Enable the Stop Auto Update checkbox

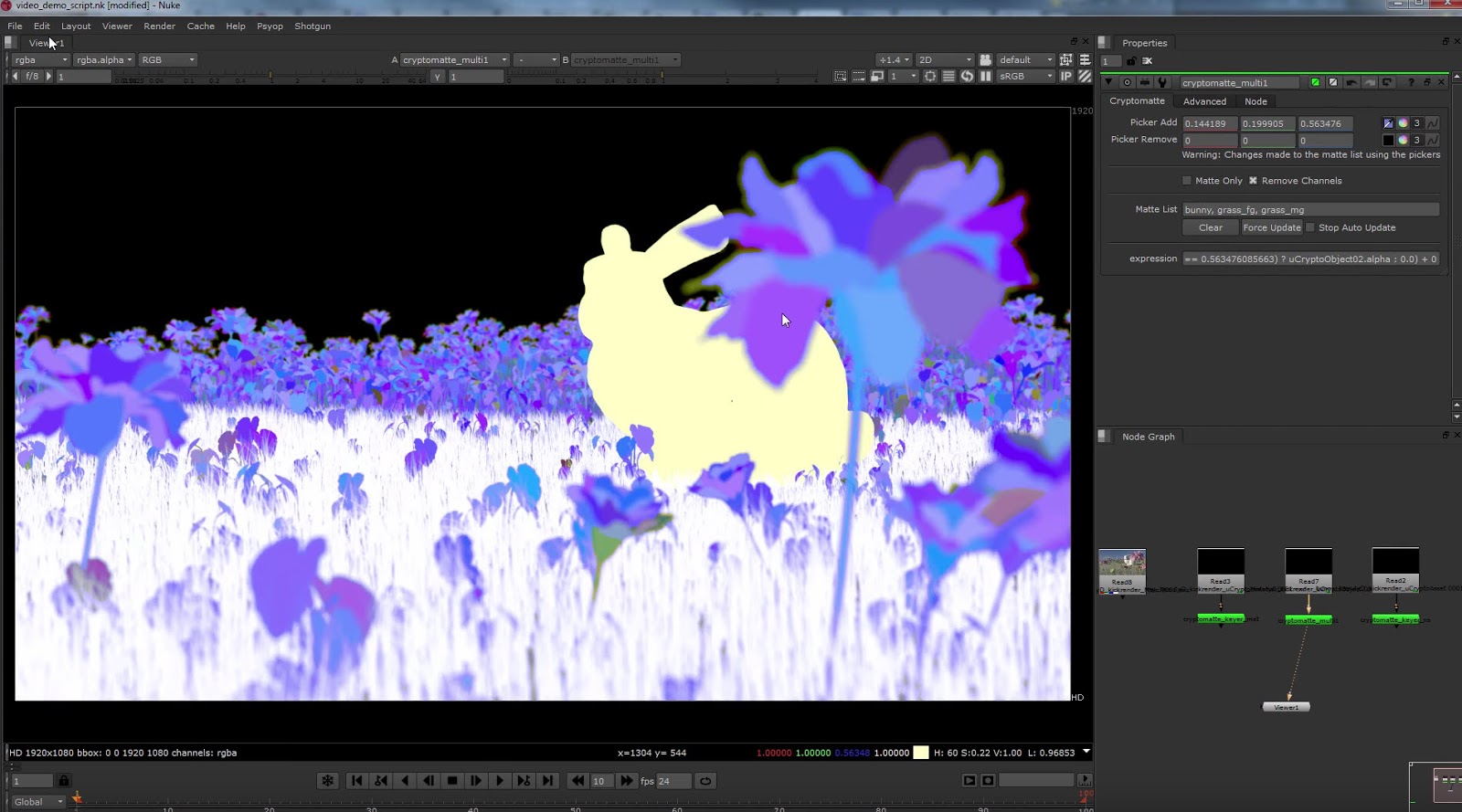coord(1310,227)
